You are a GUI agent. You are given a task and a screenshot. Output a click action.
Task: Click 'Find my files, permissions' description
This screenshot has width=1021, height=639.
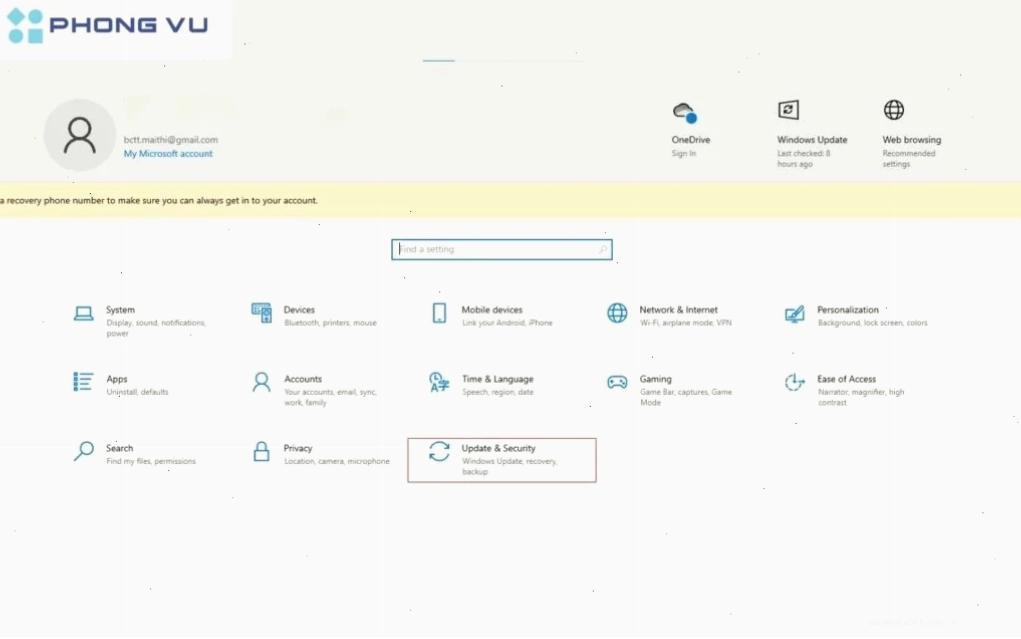point(151,461)
